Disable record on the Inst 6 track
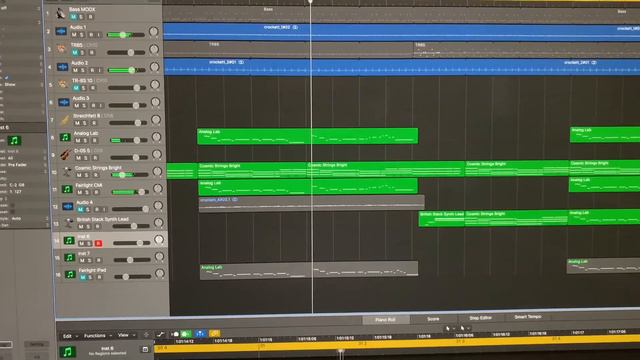 (x=98, y=243)
